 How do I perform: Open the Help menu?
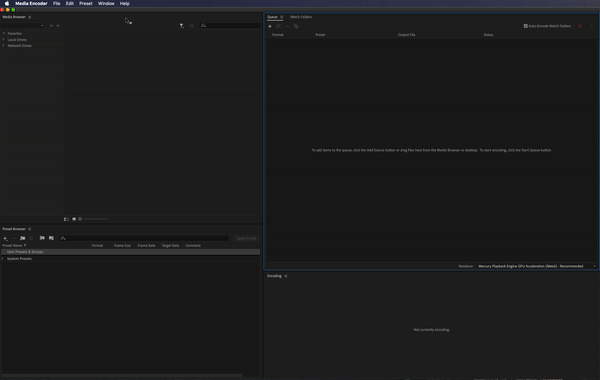point(124,3)
